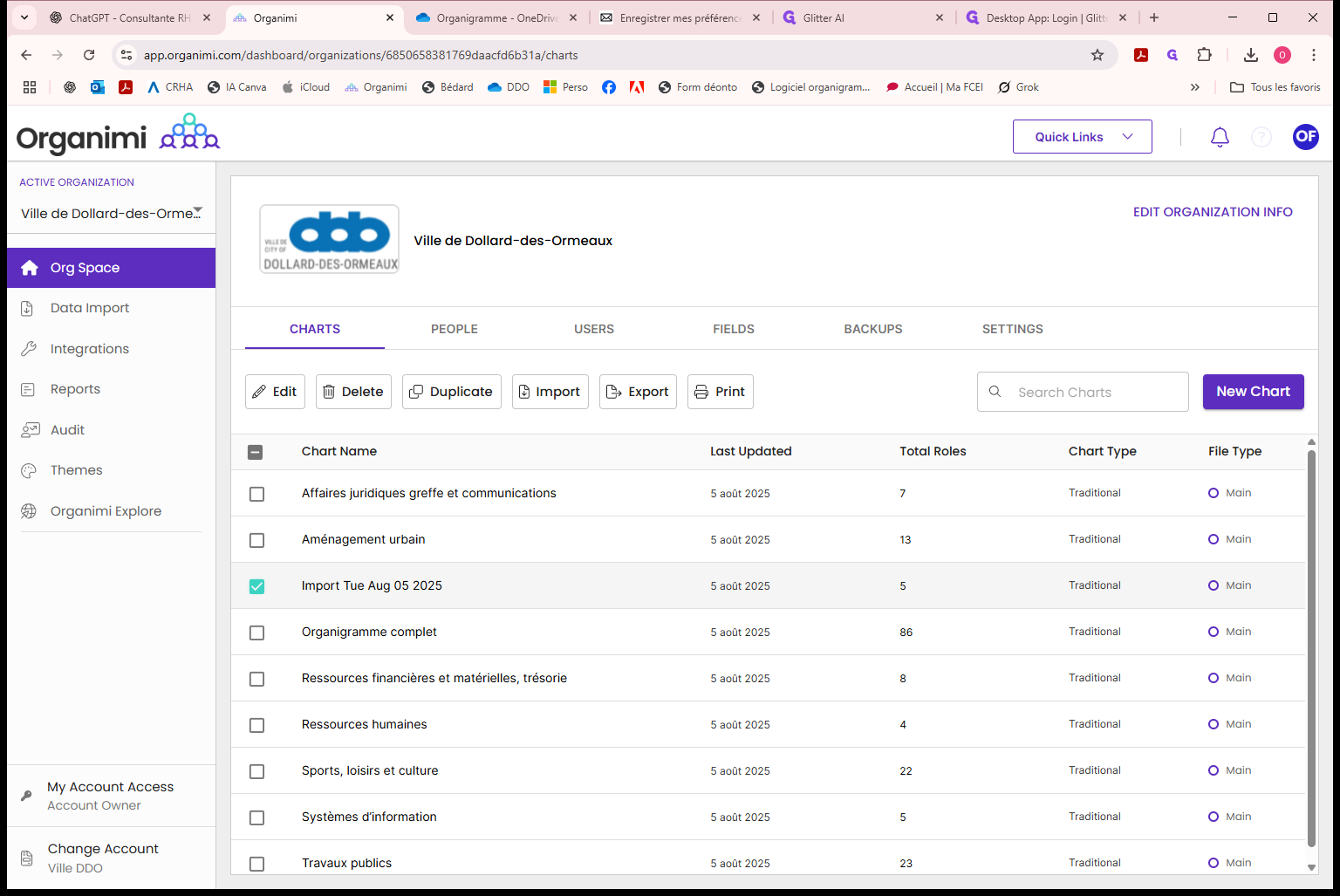Viewport: 1340px width, 896px height.
Task: Open Organigramme complet chart name
Action: tap(369, 632)
